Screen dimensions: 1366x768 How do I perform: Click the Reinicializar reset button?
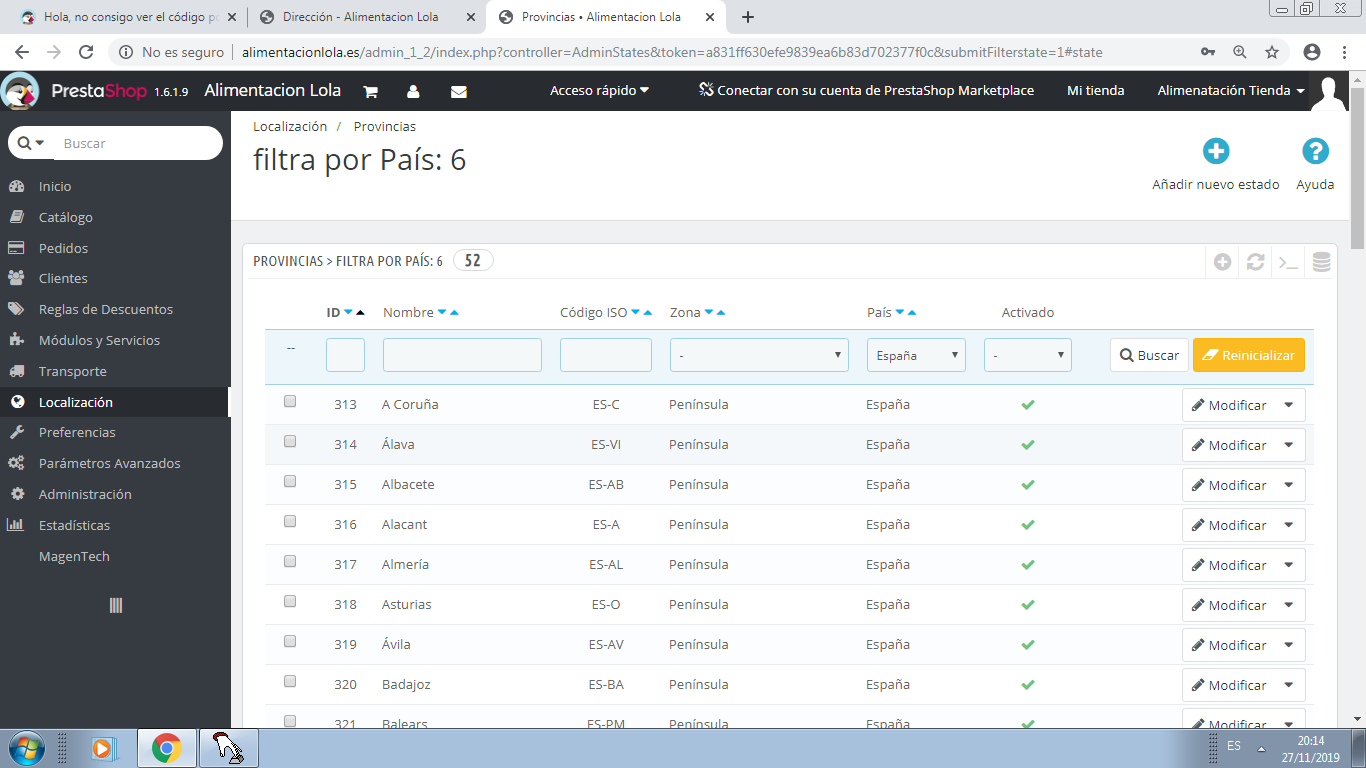click(x=1249, y=355)
